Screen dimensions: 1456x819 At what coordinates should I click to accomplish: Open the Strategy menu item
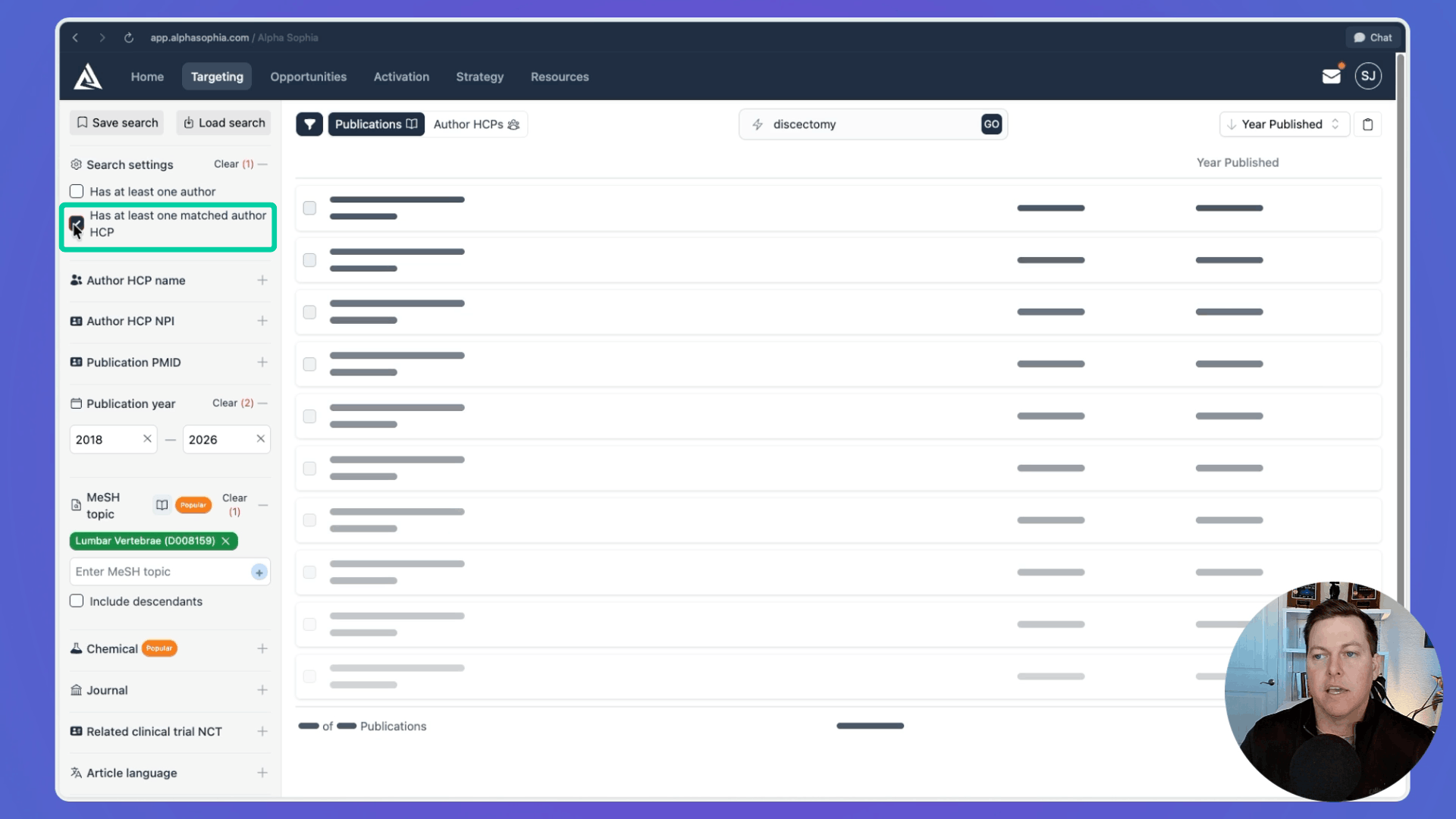(479, 77)
